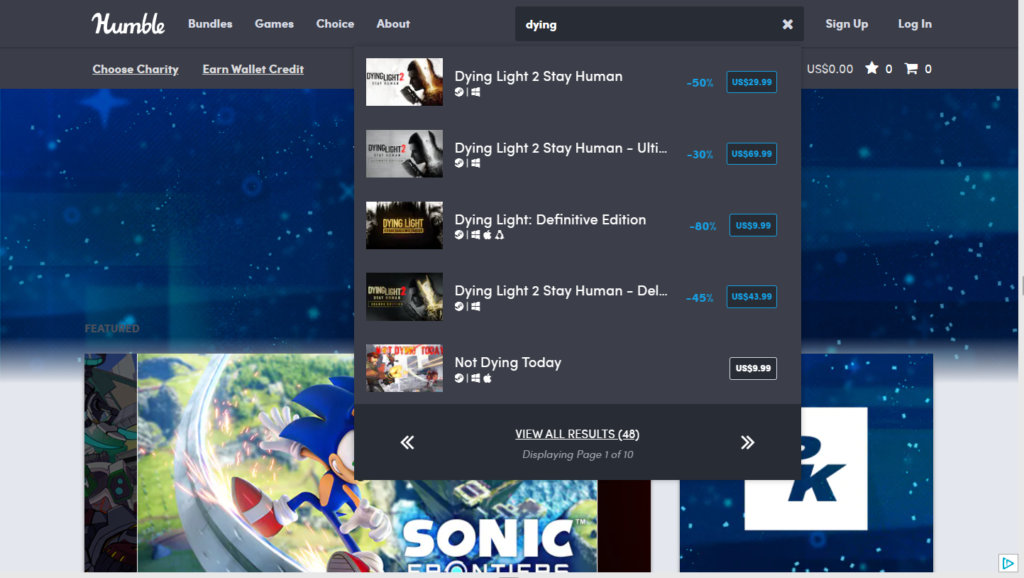1024x578 pixels.
Task: Select the Dying Light 2 Stay Human title
Action: click(x=538, y=76)
